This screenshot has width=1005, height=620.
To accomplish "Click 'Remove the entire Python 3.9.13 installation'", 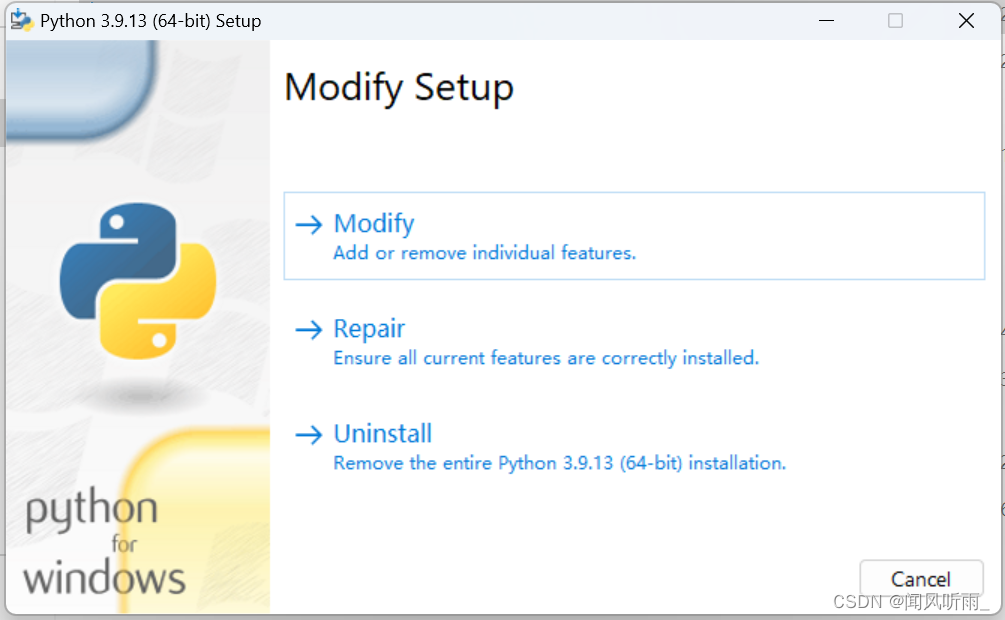I will tap(558, 463).
